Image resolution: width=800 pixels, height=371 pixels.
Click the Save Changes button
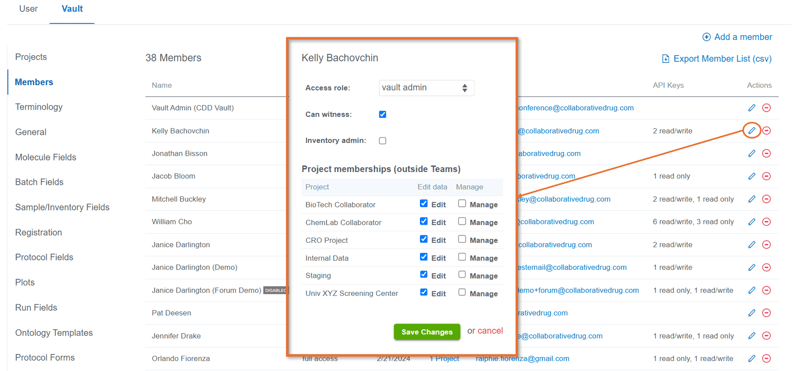[427, 332]
